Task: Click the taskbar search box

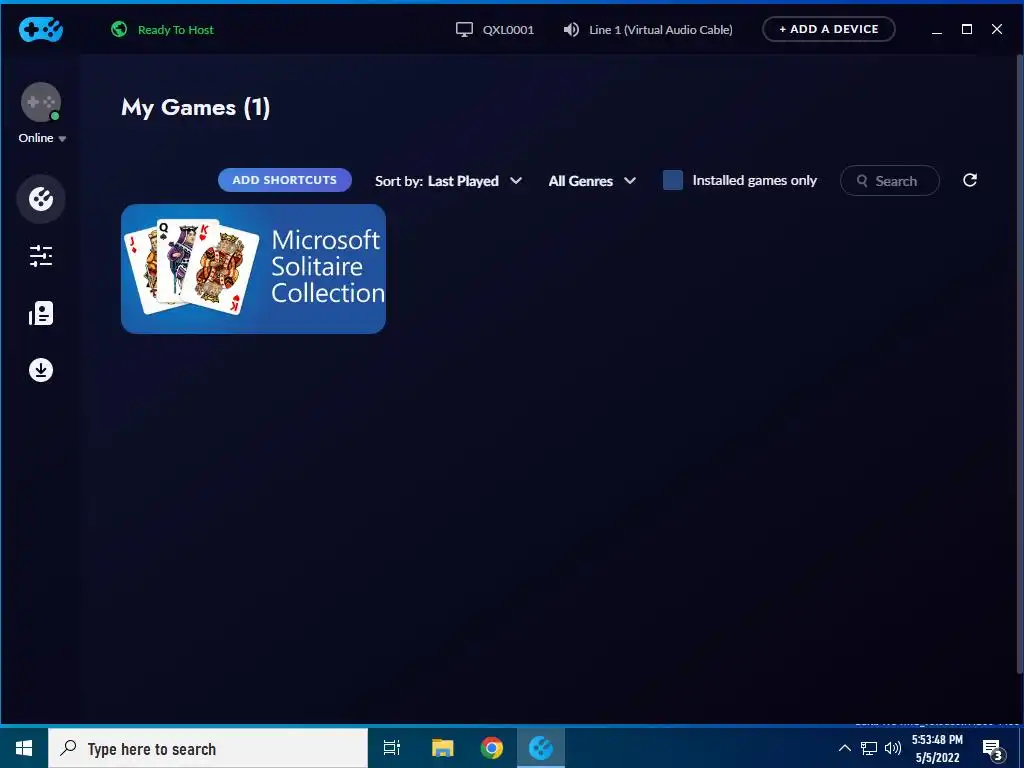Action: (x=208, y=748)
